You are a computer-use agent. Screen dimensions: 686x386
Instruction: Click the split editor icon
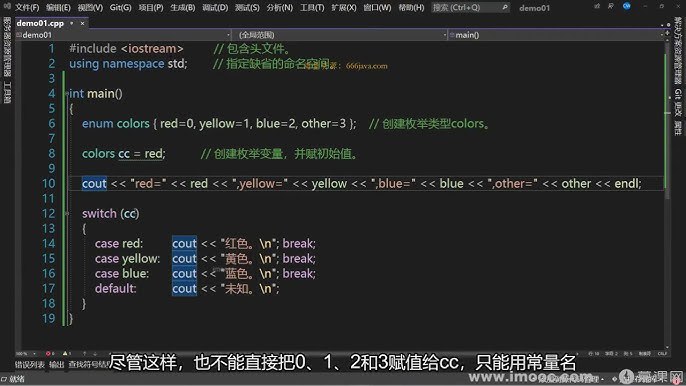667,33
